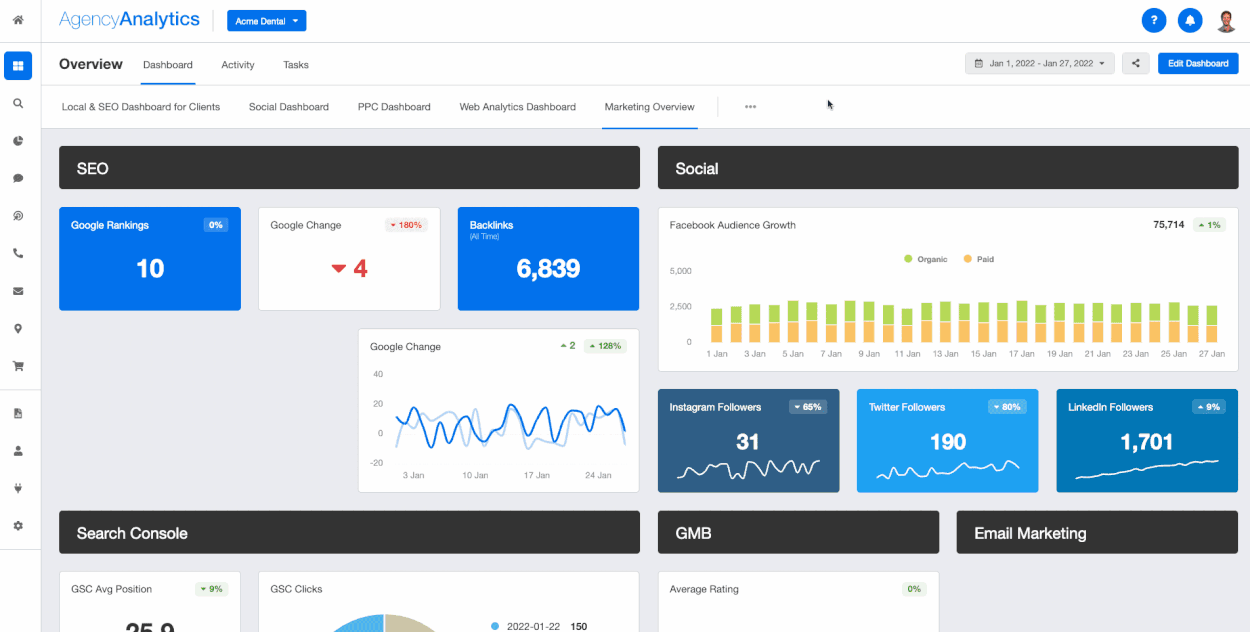Click the Home icon at sidebar top
1250x632 pixels.
(18, 19)
